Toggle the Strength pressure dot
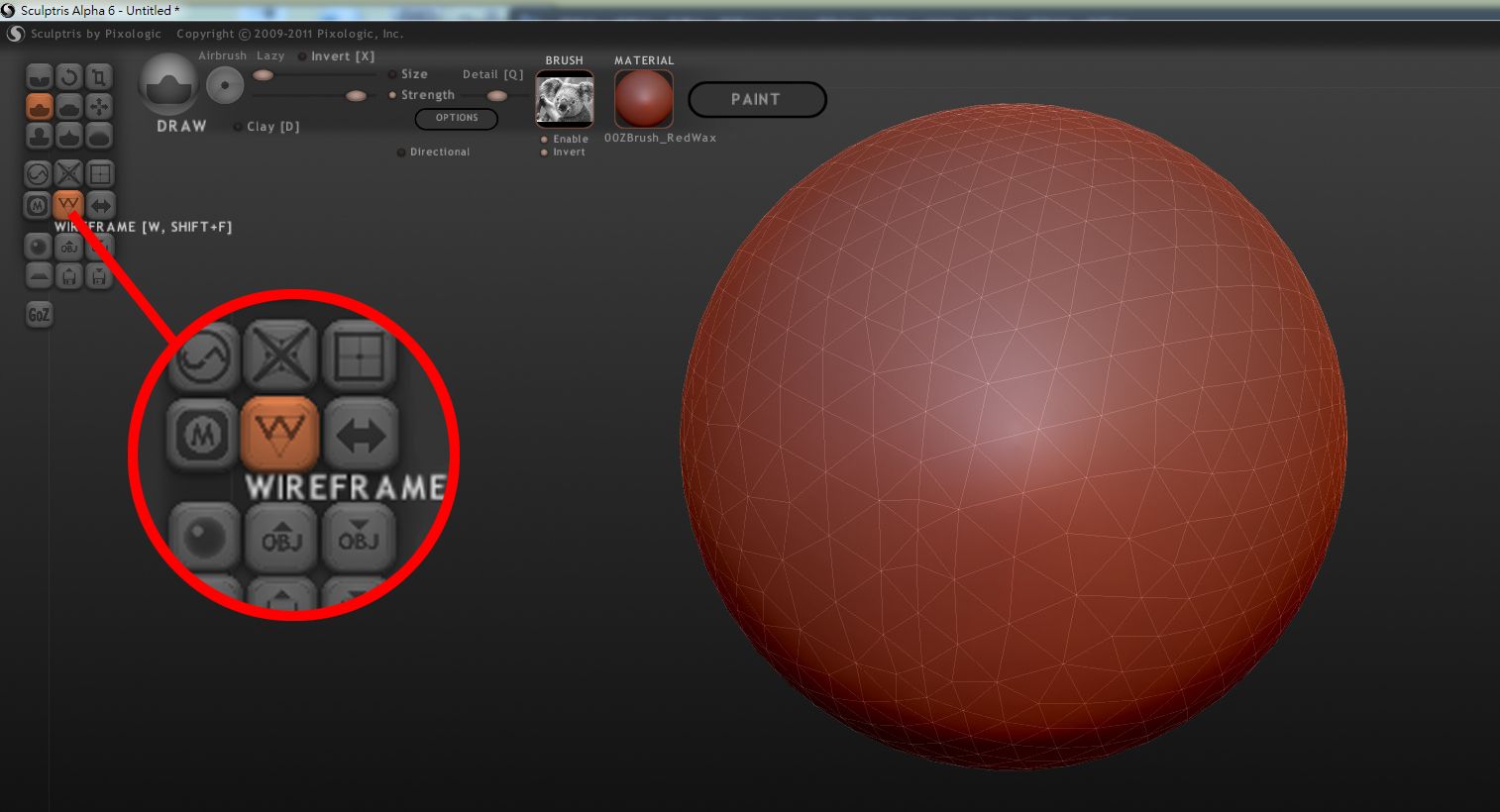The image size is (1500, 812). [392, 95]
